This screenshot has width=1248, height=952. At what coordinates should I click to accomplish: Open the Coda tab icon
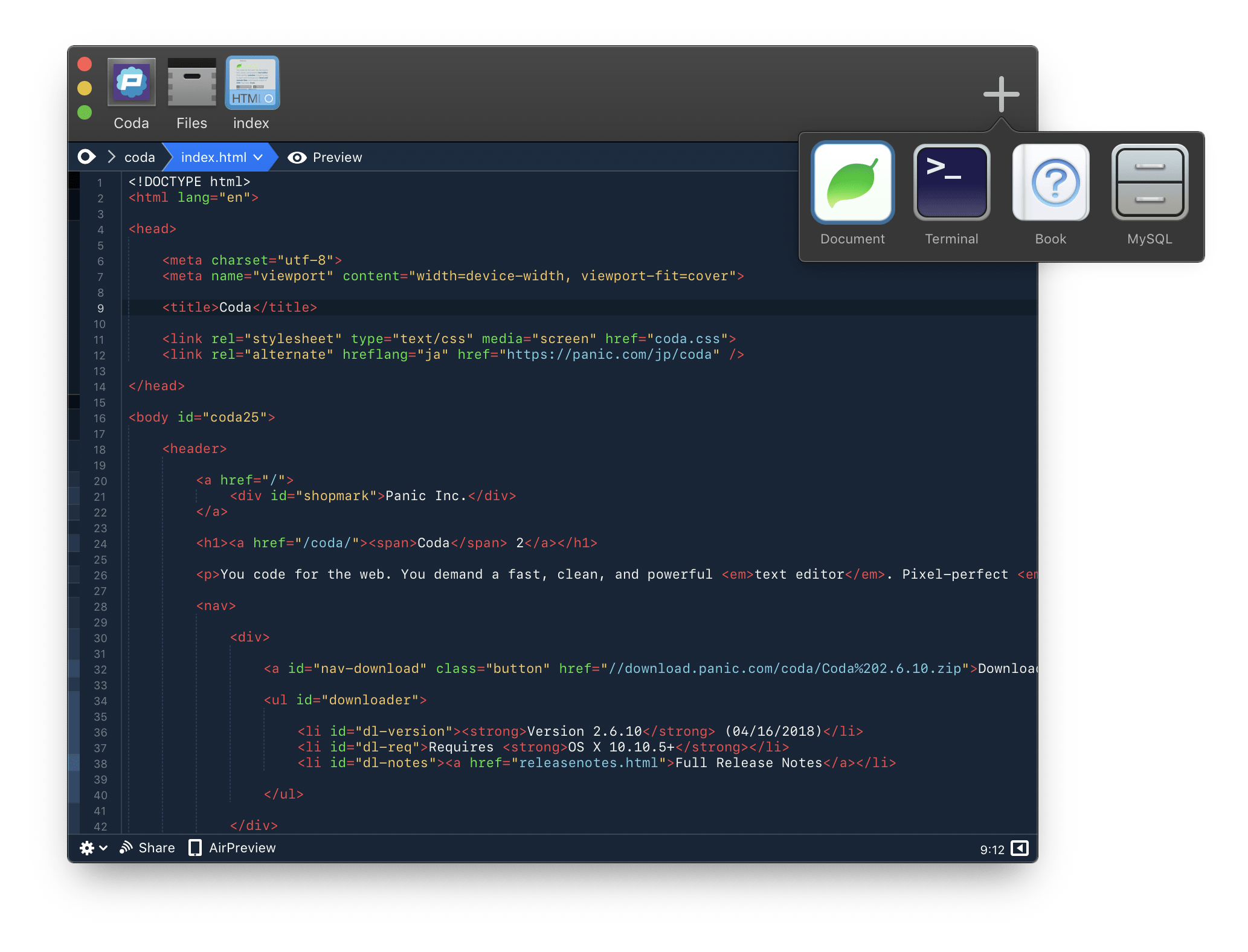coord(131,83)
